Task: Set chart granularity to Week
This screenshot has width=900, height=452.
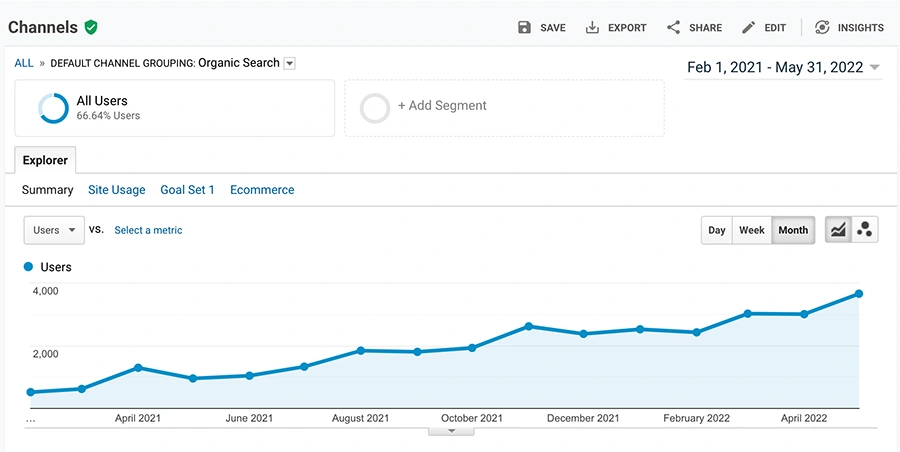Action: click(752, 230)
